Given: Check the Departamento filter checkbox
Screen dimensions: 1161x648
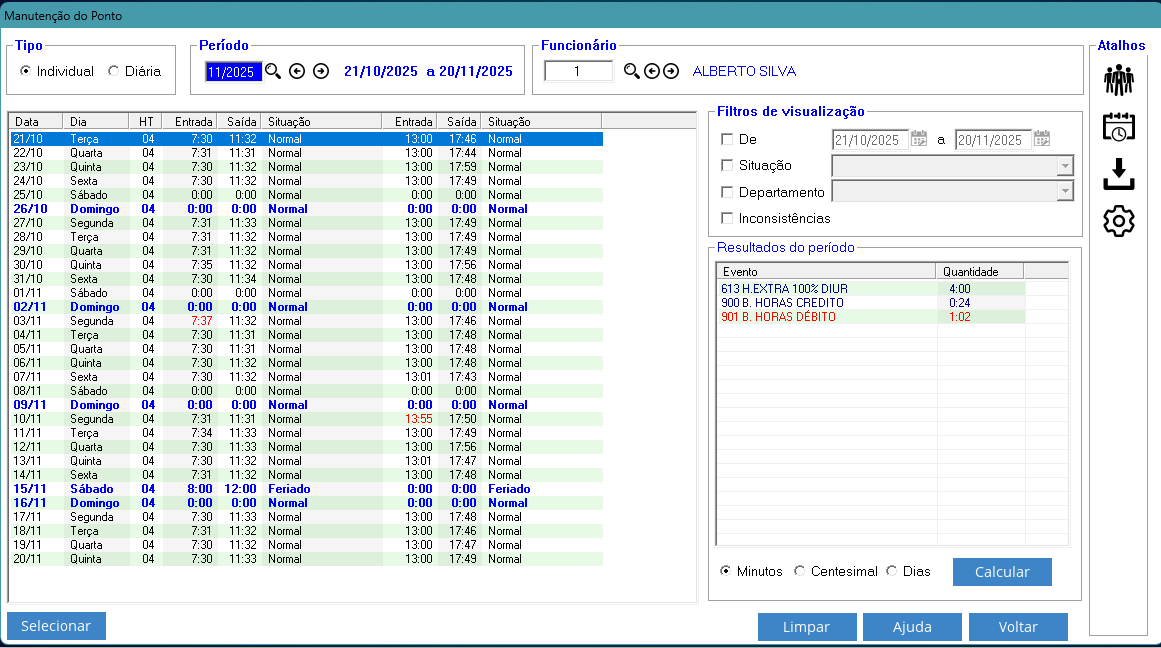Looking at the screenshot, I should pyautogui.click(x=727, y=192).
